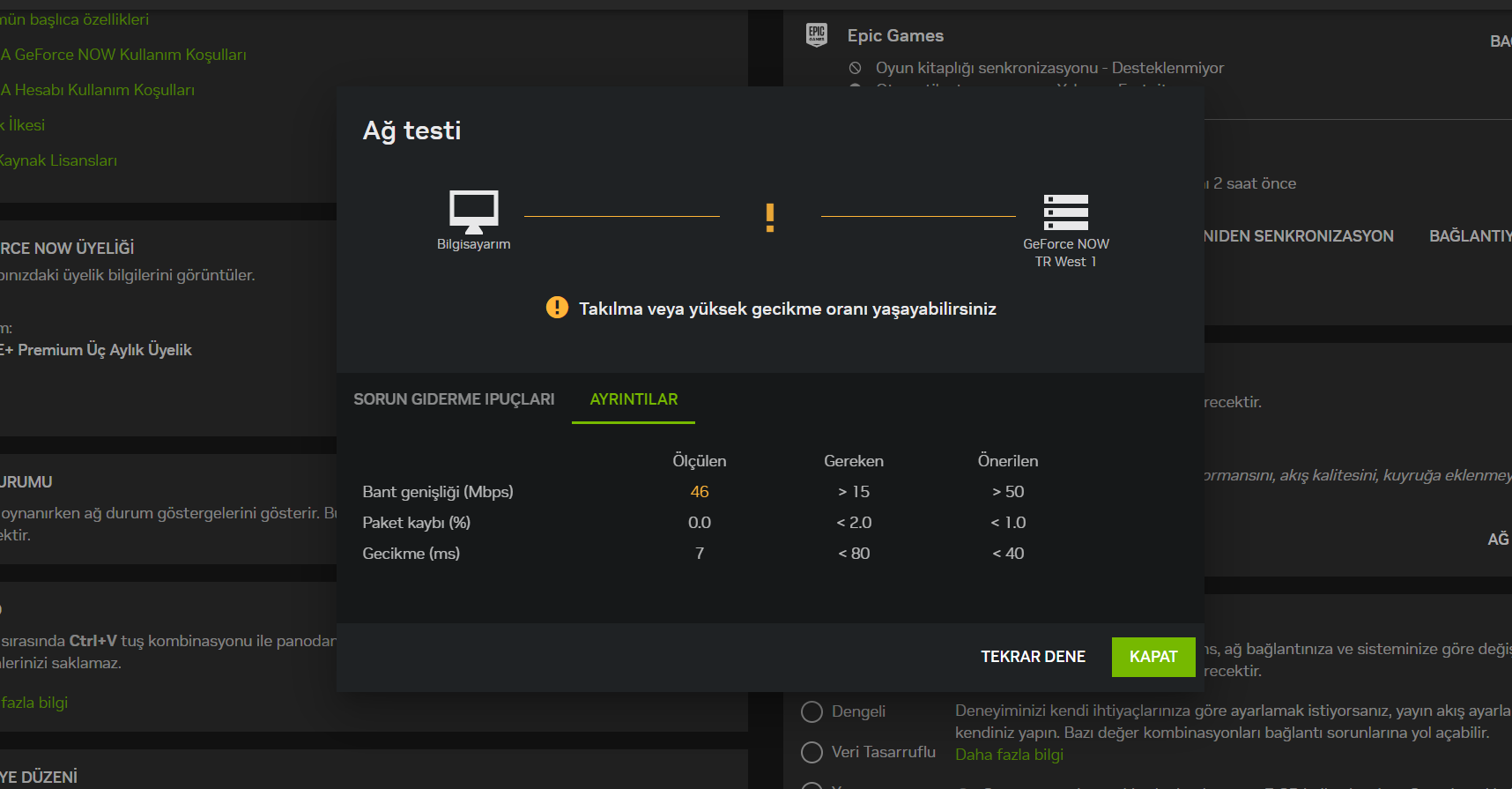Click the orange exclamation mark between connection lines

coord(770,217)
